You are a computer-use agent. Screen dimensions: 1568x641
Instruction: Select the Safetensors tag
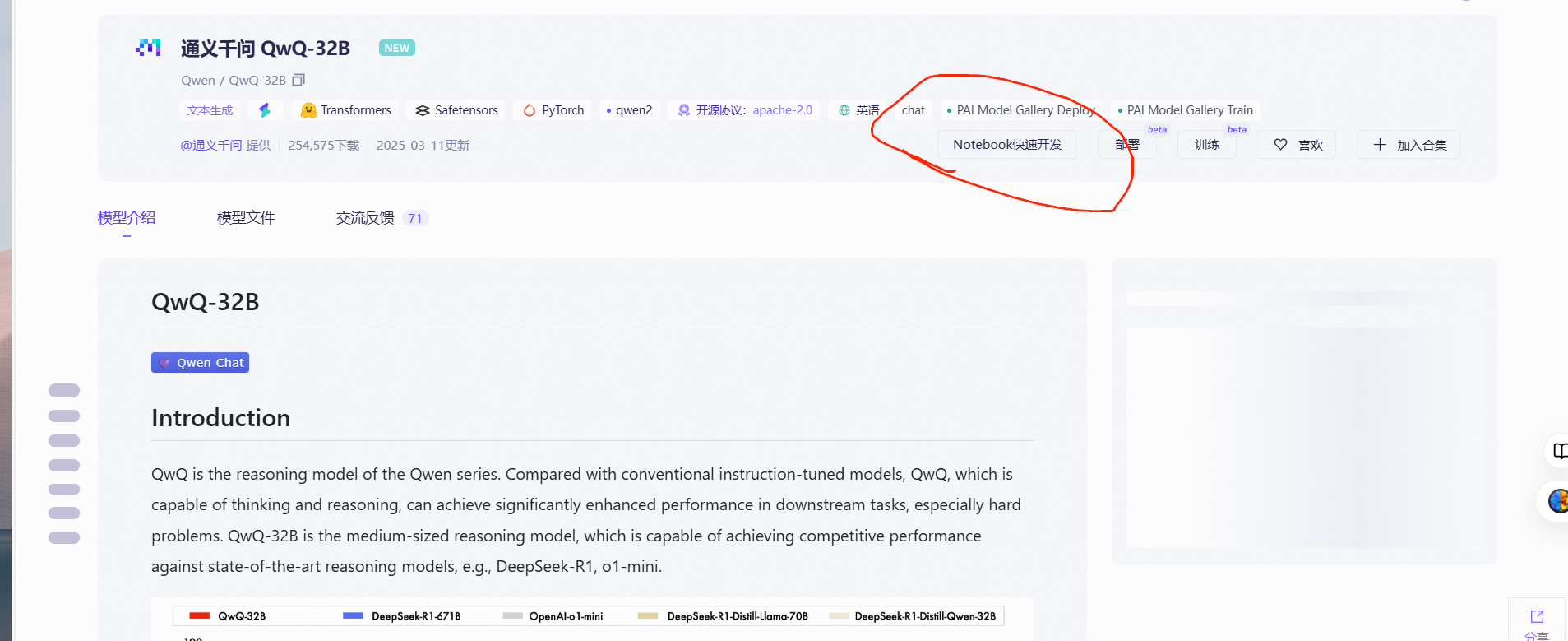pos(456,110)
